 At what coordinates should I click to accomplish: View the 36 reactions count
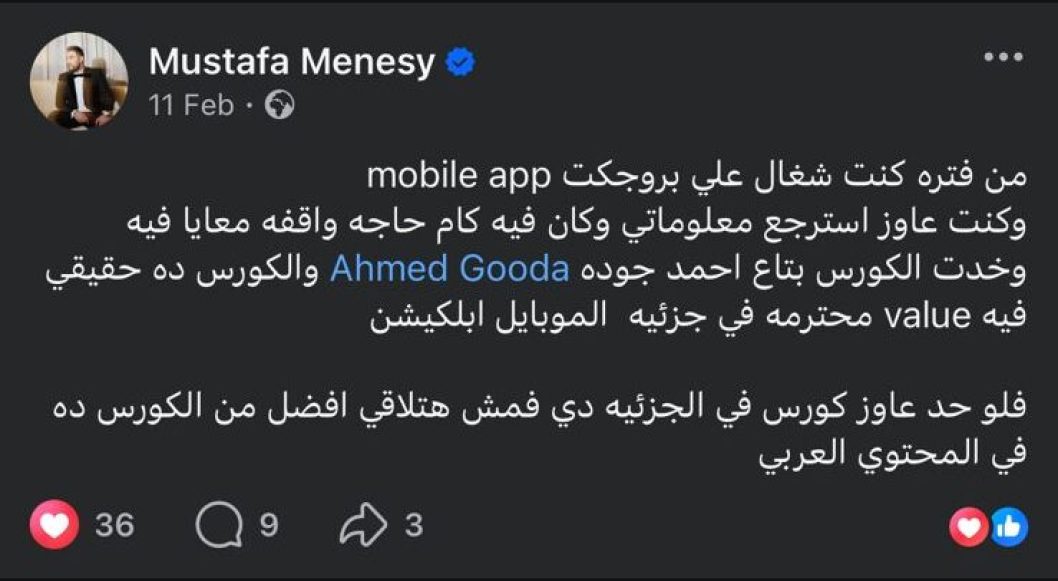pyautogui.click(x=114, y=526)
